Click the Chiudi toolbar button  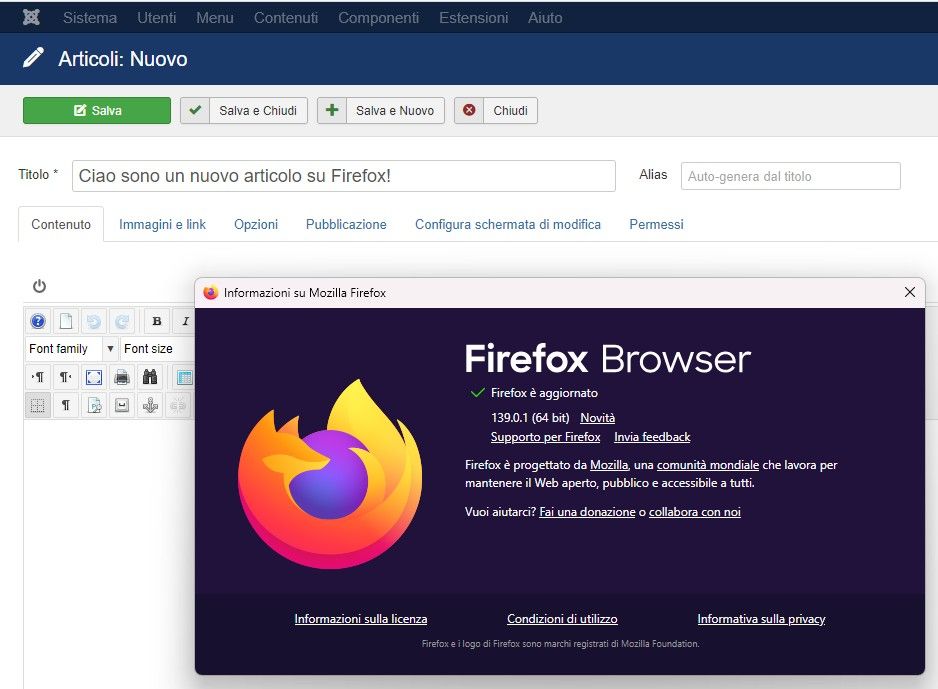pyautogui.click(x=496, y=111)
